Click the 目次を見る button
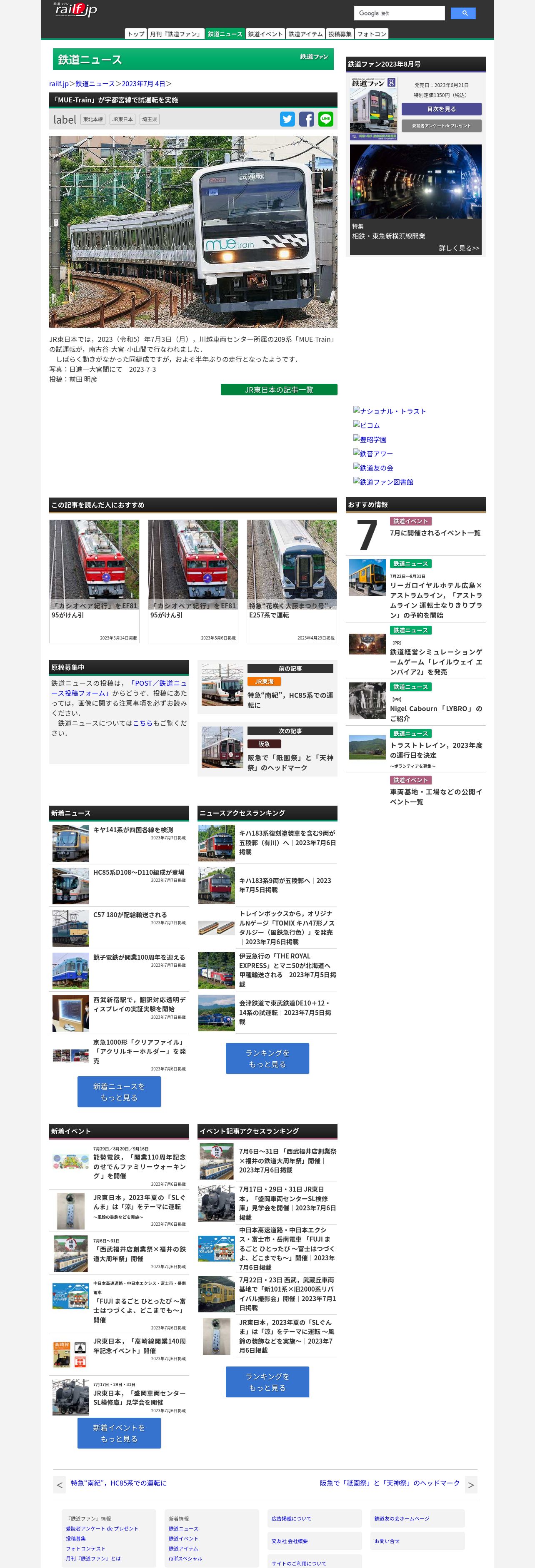 click(x=441, y=109)
